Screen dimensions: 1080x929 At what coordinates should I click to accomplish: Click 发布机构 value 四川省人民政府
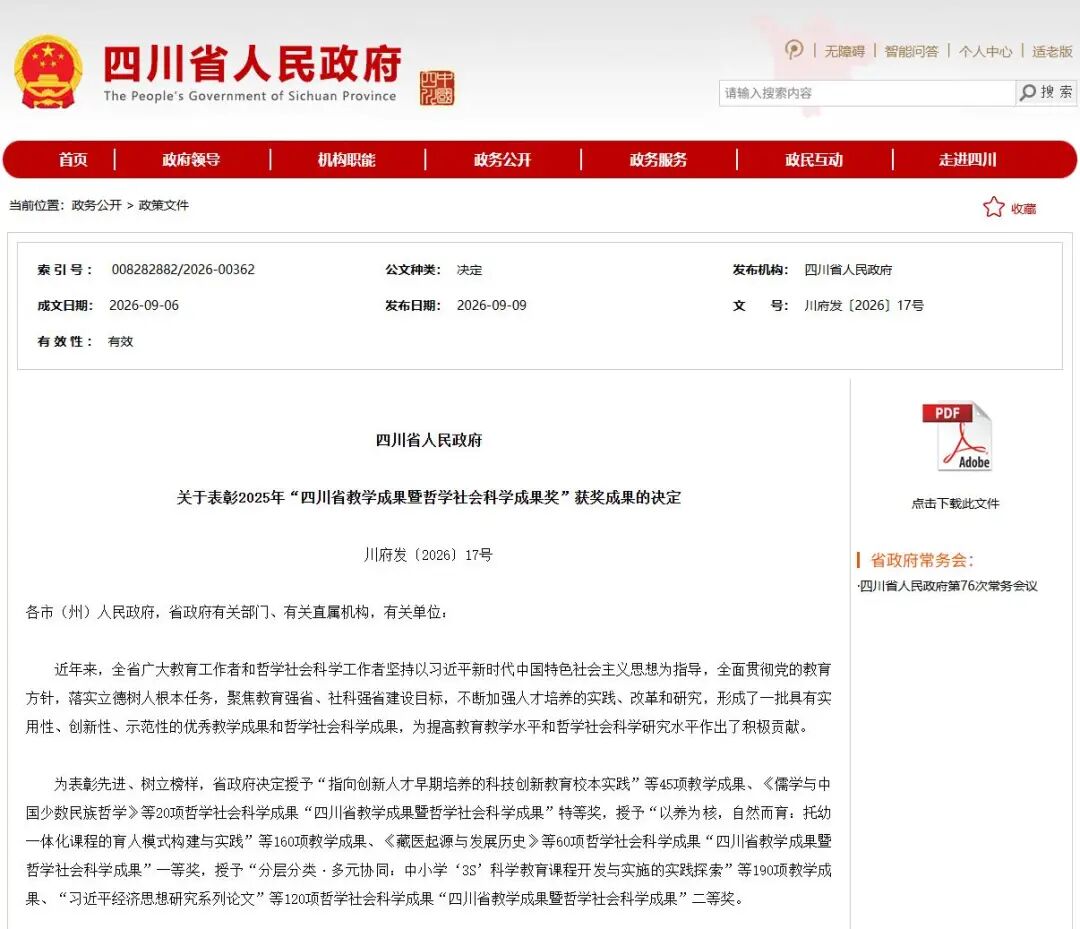click(x=848, y=270)
